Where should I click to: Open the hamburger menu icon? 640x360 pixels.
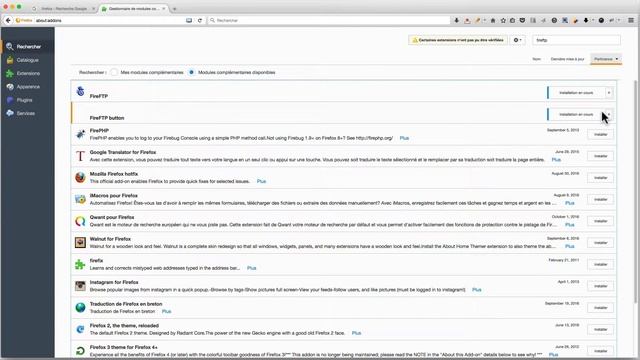click(x=631, y=20)
